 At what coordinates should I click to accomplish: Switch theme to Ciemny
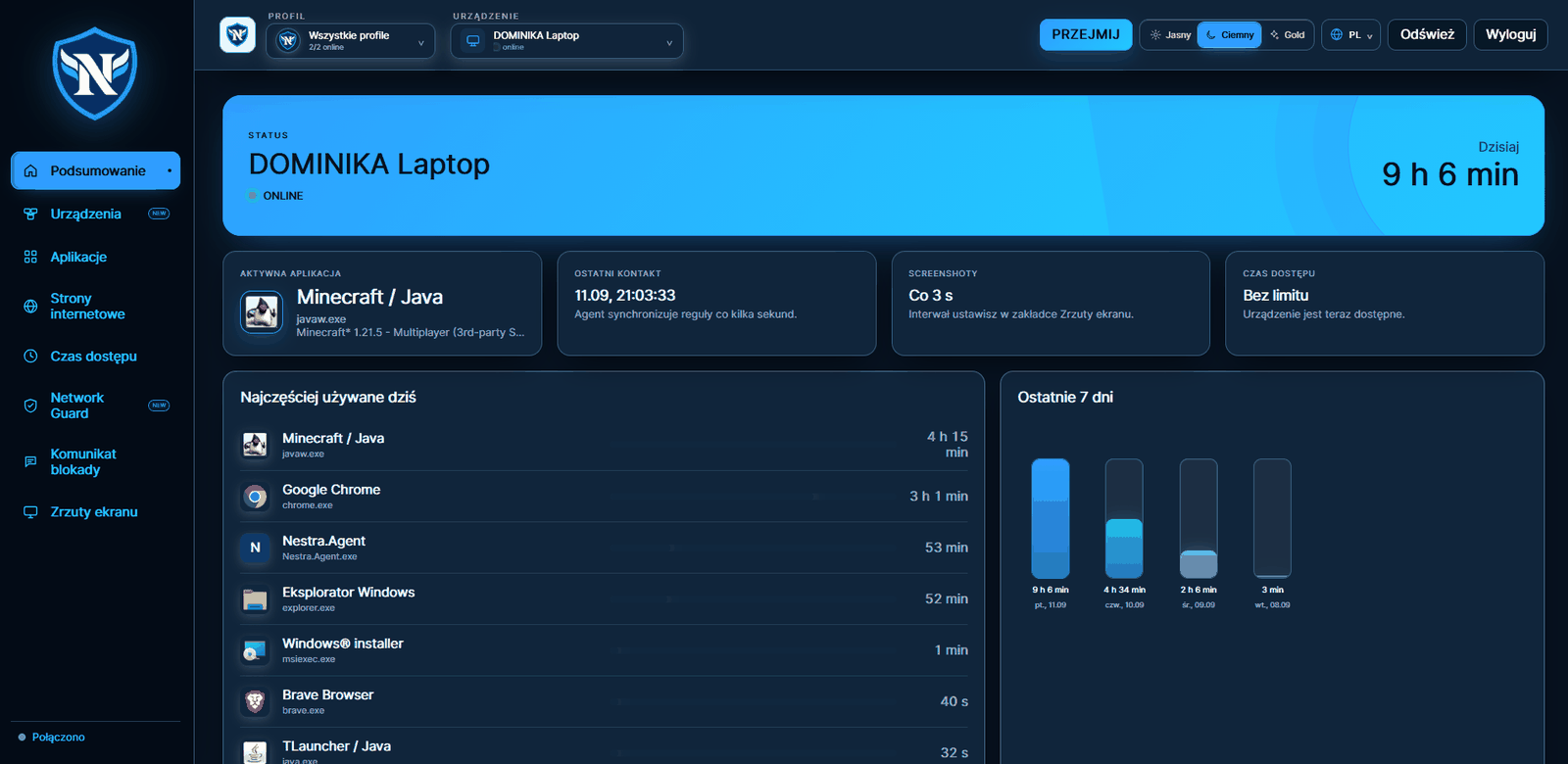click(1229, 35)
